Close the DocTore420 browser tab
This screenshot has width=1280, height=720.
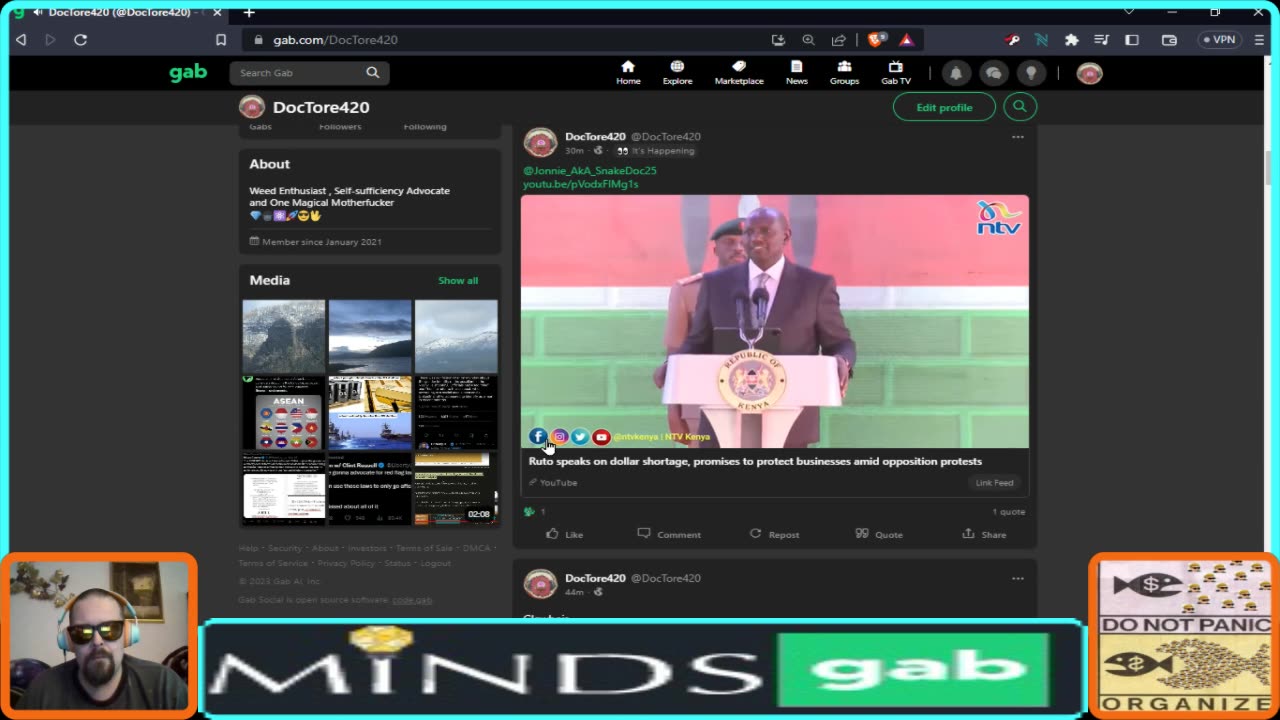pyautogui.click(x=217, y=12)
